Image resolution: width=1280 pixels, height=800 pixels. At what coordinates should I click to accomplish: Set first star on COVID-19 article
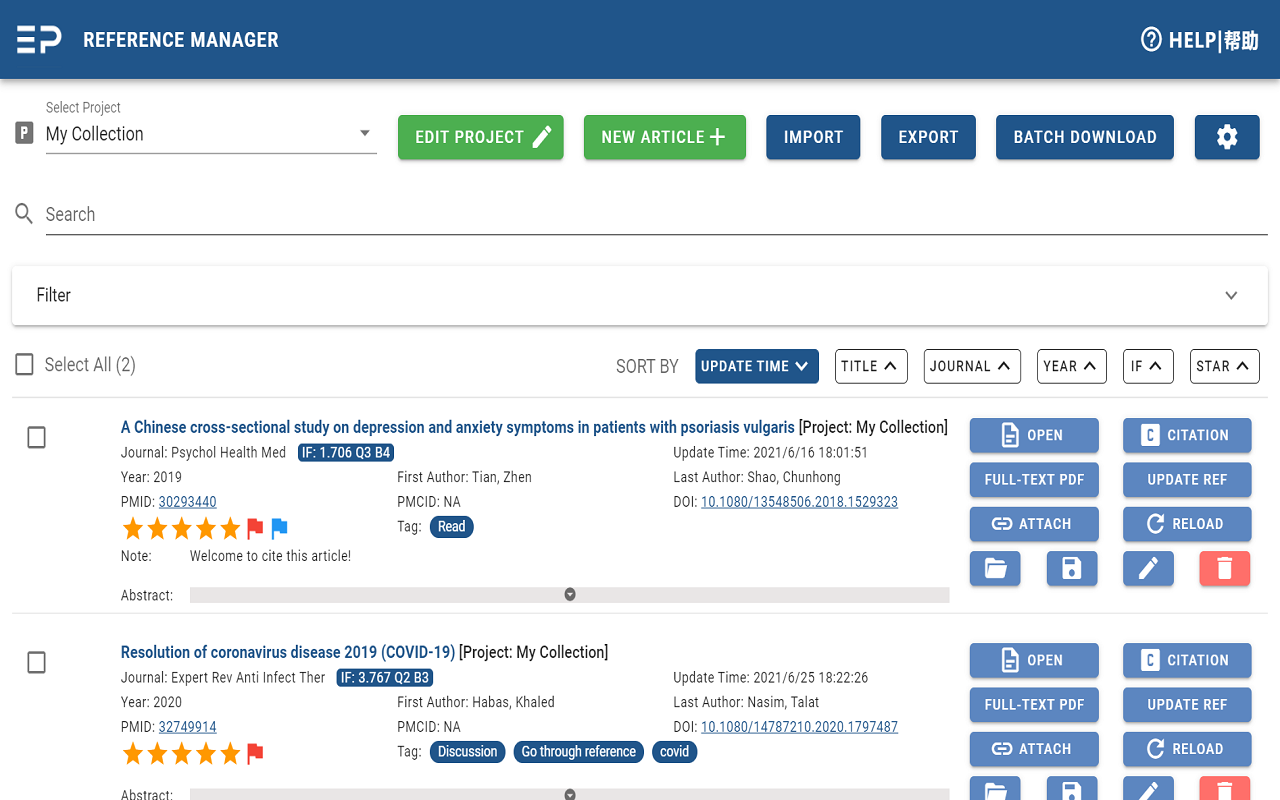click(x=133, y=753)
